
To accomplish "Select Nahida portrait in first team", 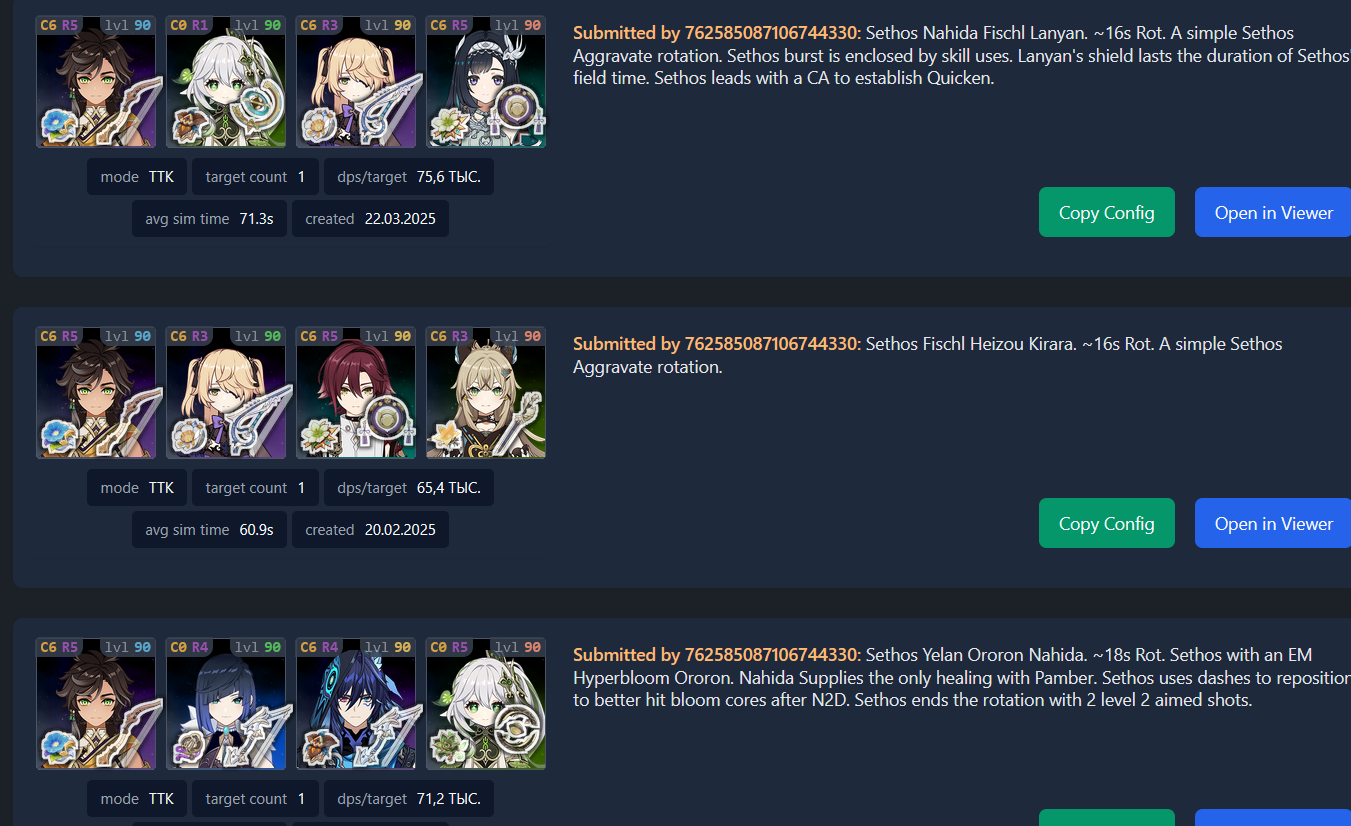I will 226,82.
